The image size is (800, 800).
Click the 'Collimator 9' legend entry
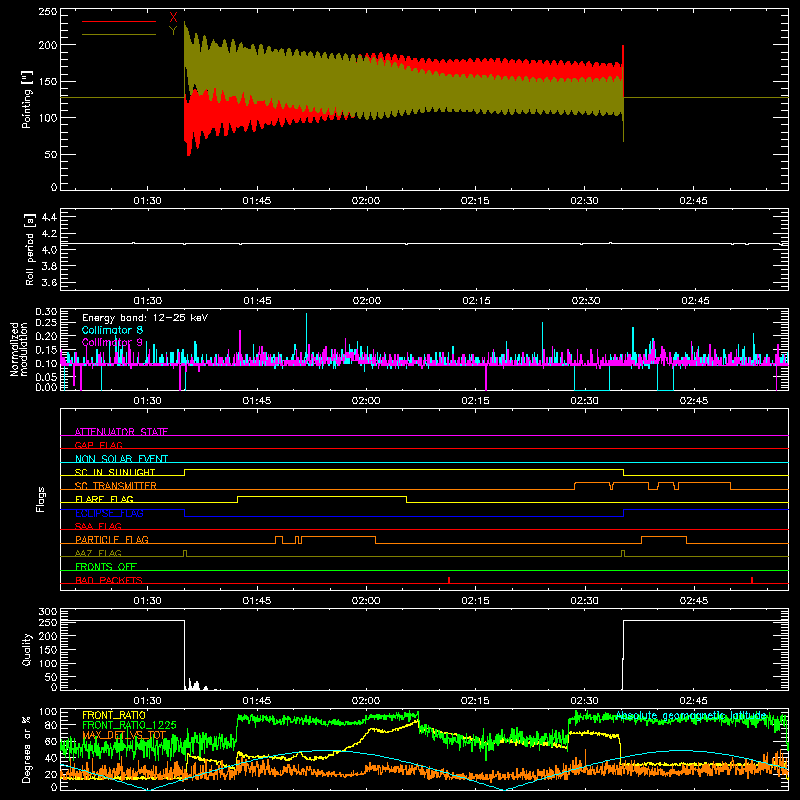point(112,342)
